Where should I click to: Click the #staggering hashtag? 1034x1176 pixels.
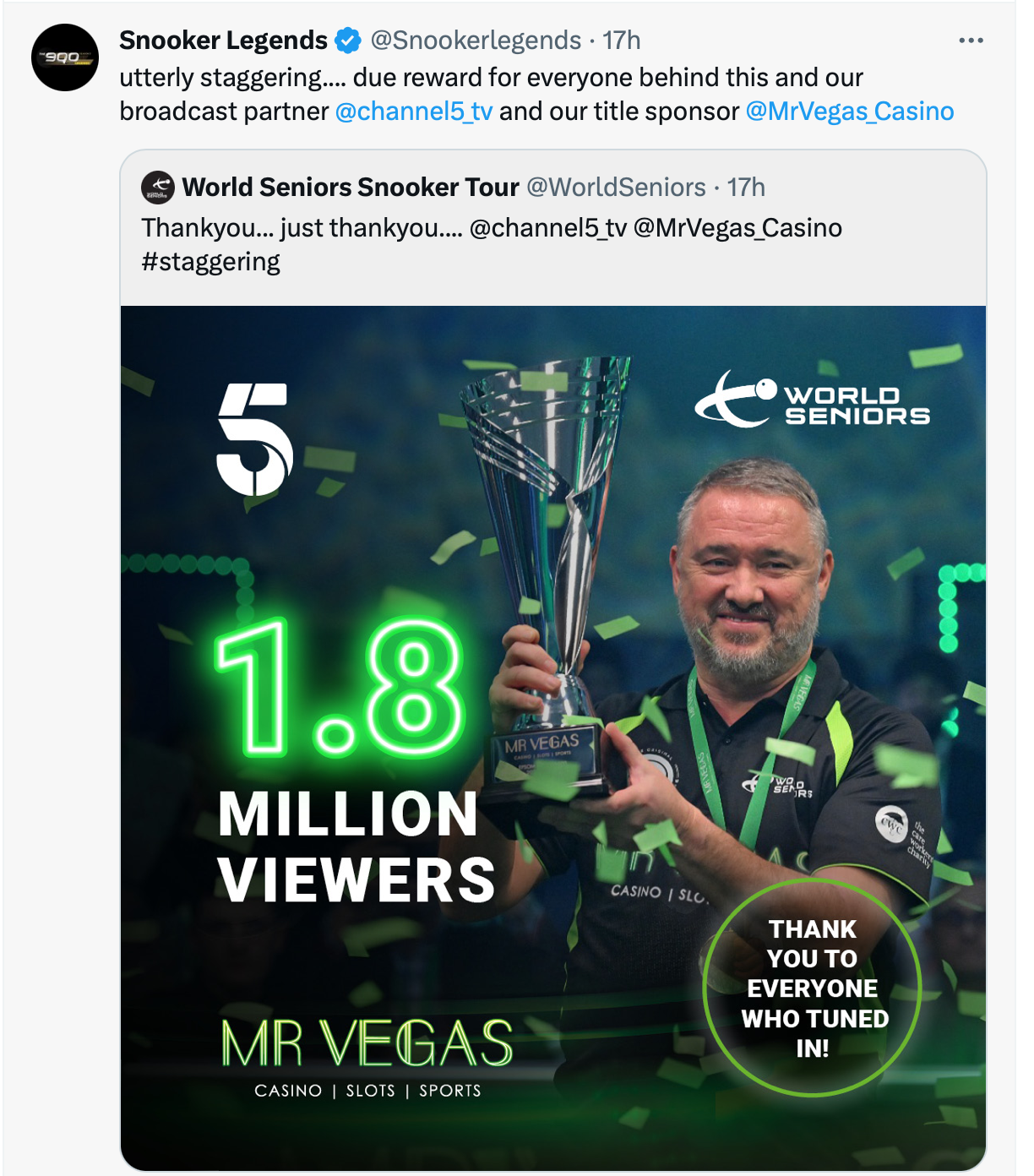210,262
